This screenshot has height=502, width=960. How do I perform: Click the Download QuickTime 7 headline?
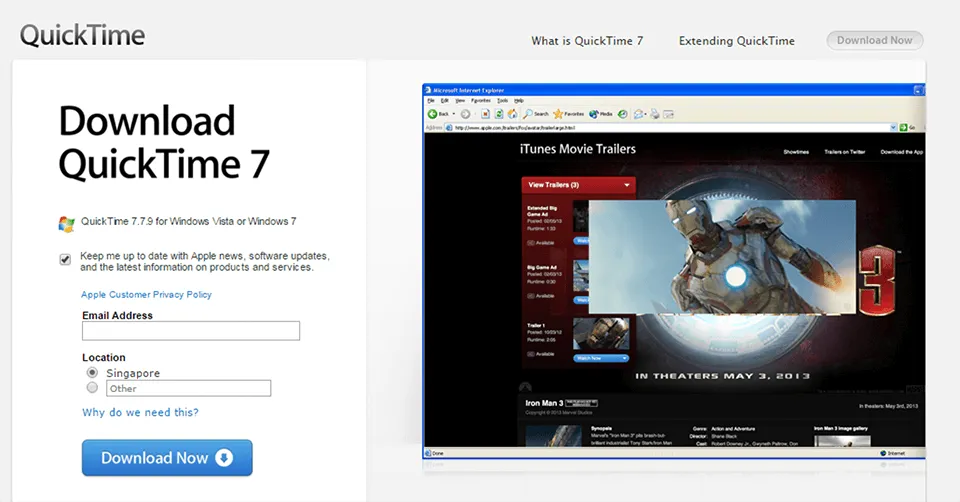coord(164,142)
